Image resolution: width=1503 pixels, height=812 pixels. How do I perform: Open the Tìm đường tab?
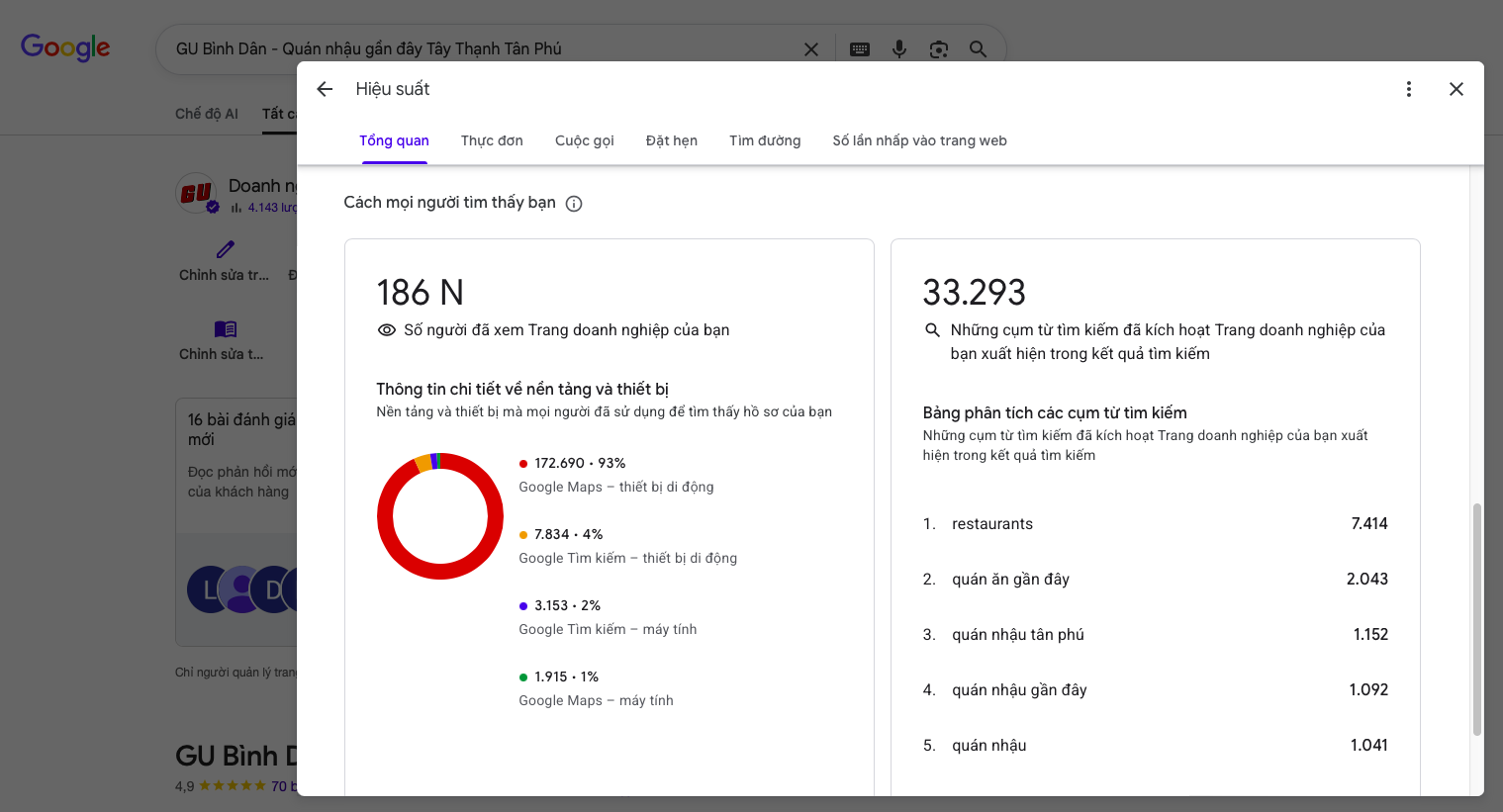[765, 140]
